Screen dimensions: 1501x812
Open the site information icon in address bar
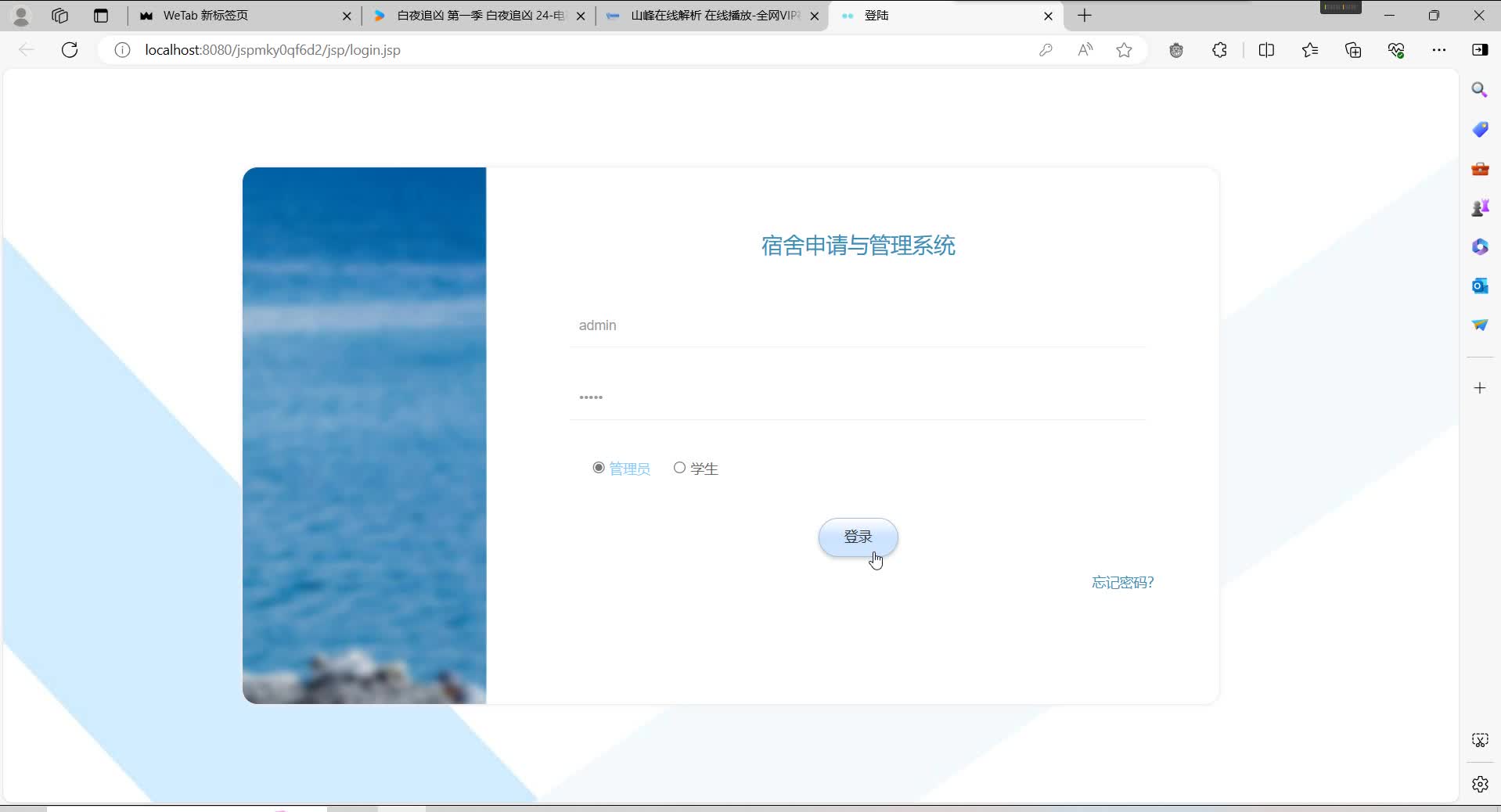tap(122, 50)
